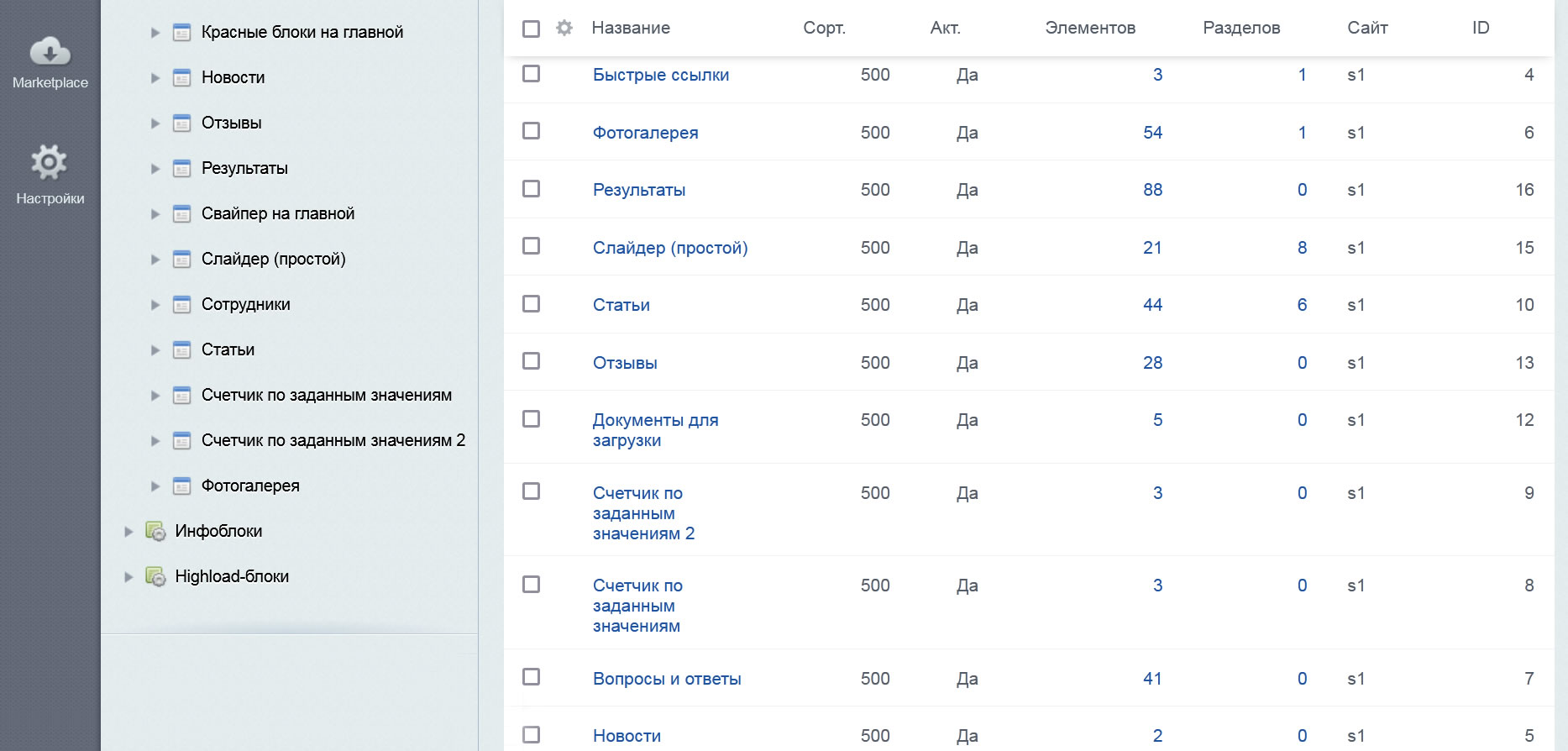Viewport: 1568px width, 751px height.
Task: Open Настройки via the gear icon
Action: click(49, 162)
